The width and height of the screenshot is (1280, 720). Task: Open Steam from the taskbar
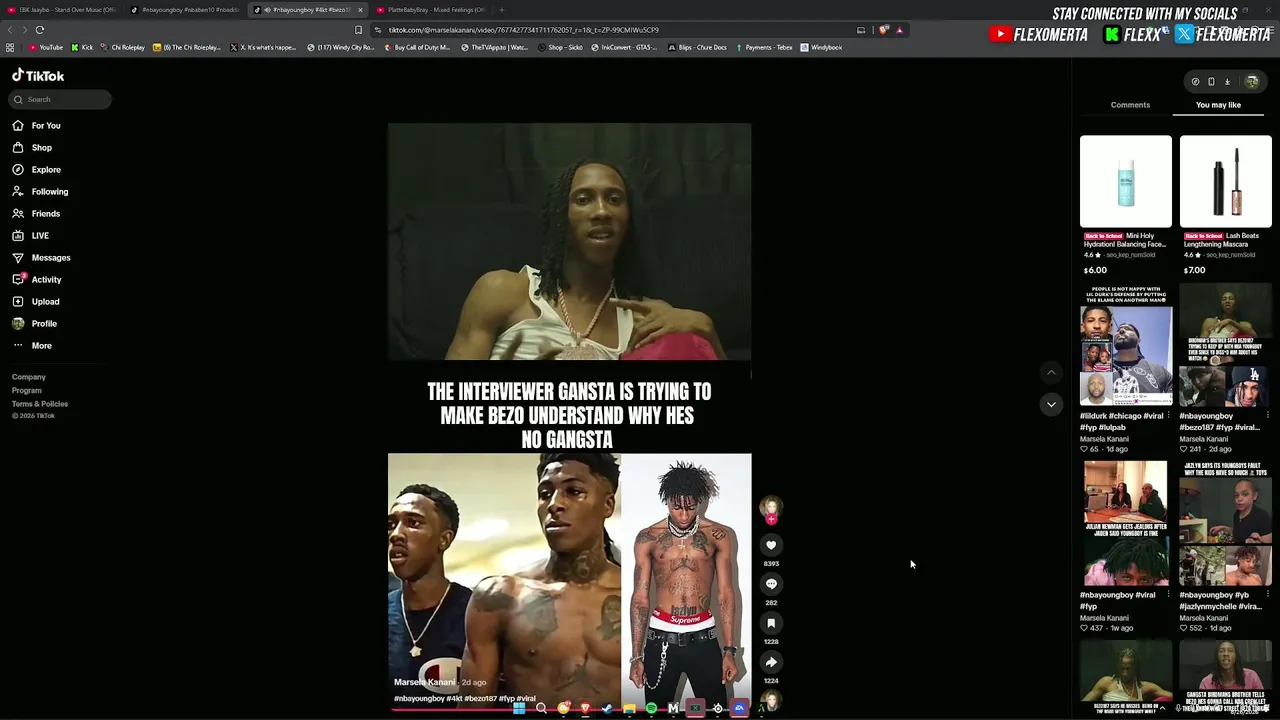click(x=607, y=709)
